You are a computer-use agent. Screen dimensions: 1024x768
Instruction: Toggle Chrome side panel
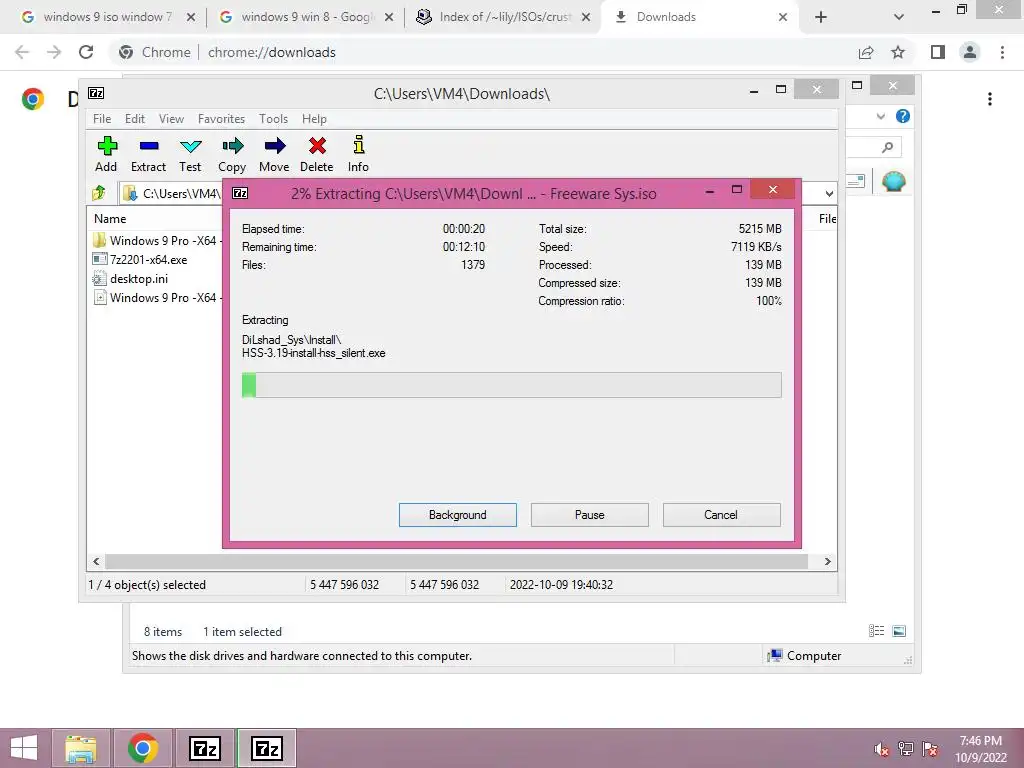[x=938, y=52]
